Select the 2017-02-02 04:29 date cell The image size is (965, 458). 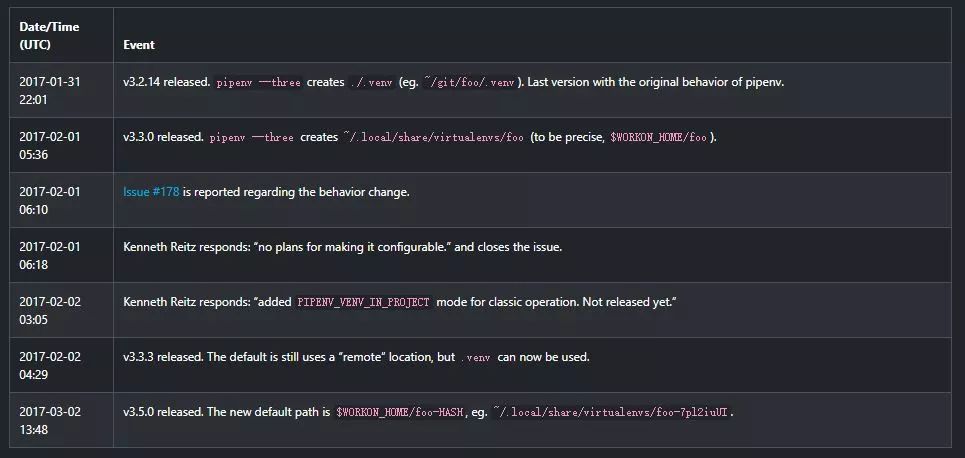coord(47,366)
